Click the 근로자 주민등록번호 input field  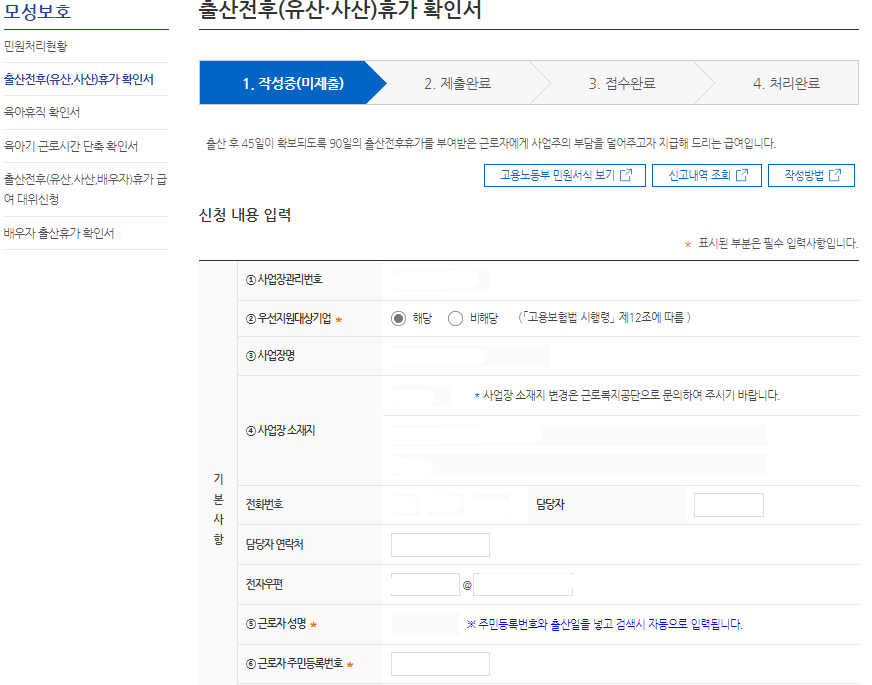click(x=440, y=663)
